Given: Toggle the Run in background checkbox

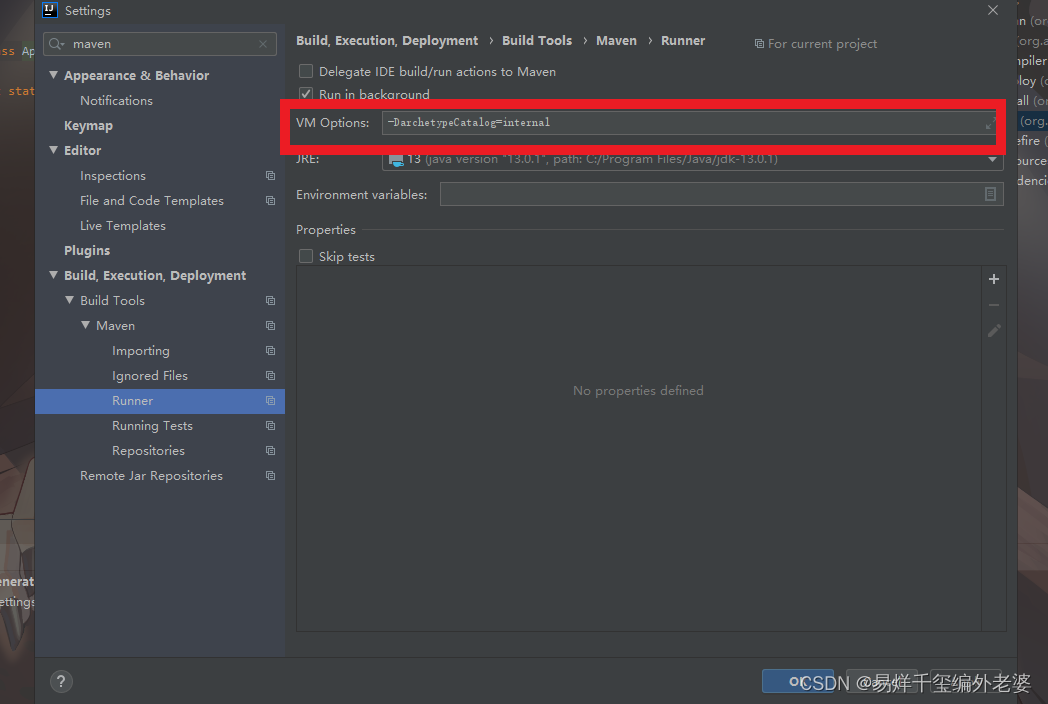Looking at the screenshot, I should click(x=306, y=94).
